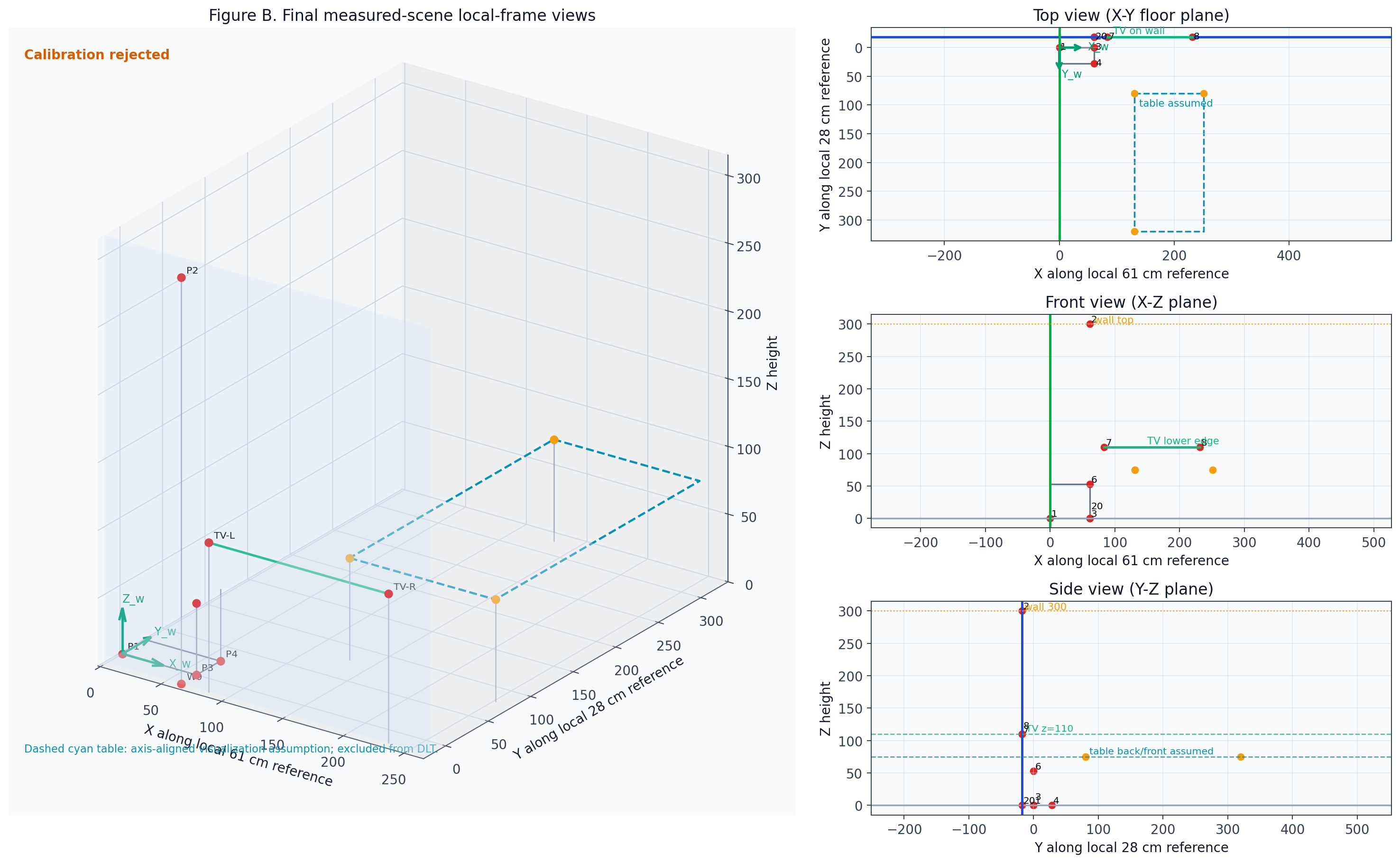Click the 'X along local 61 cm reference' label under Front view

coord(1131,560)
